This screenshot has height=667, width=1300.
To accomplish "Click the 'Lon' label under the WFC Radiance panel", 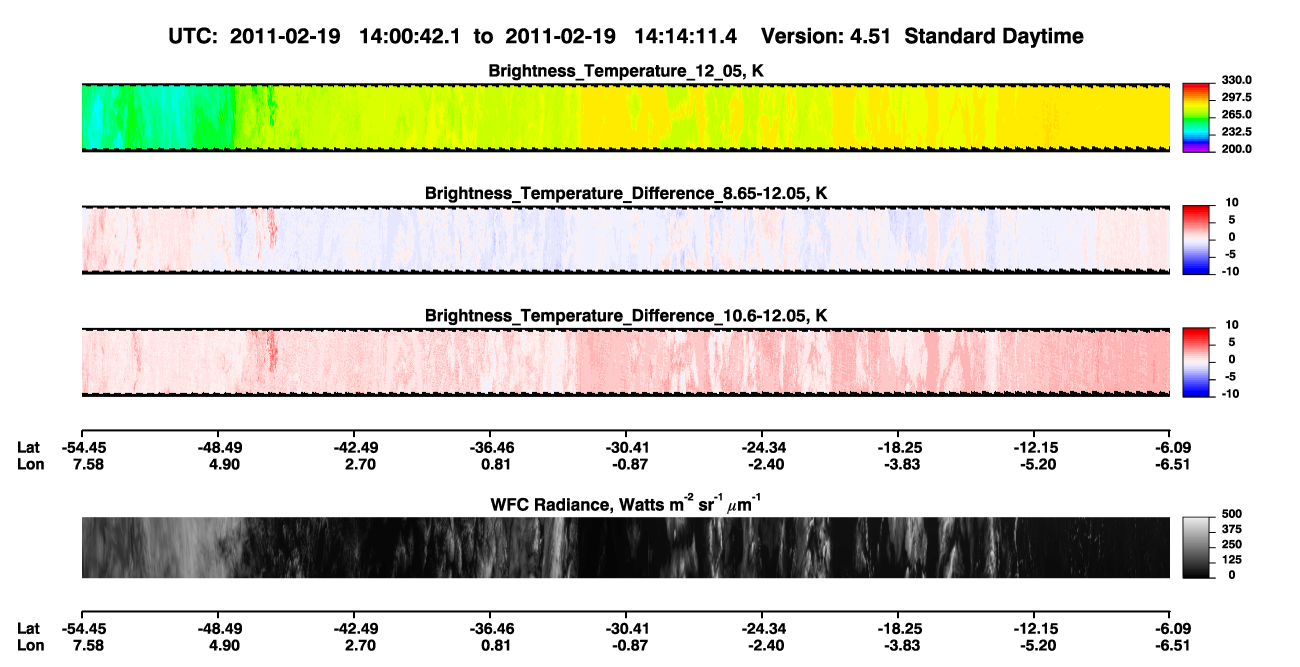I will click(x=30, y=644).
